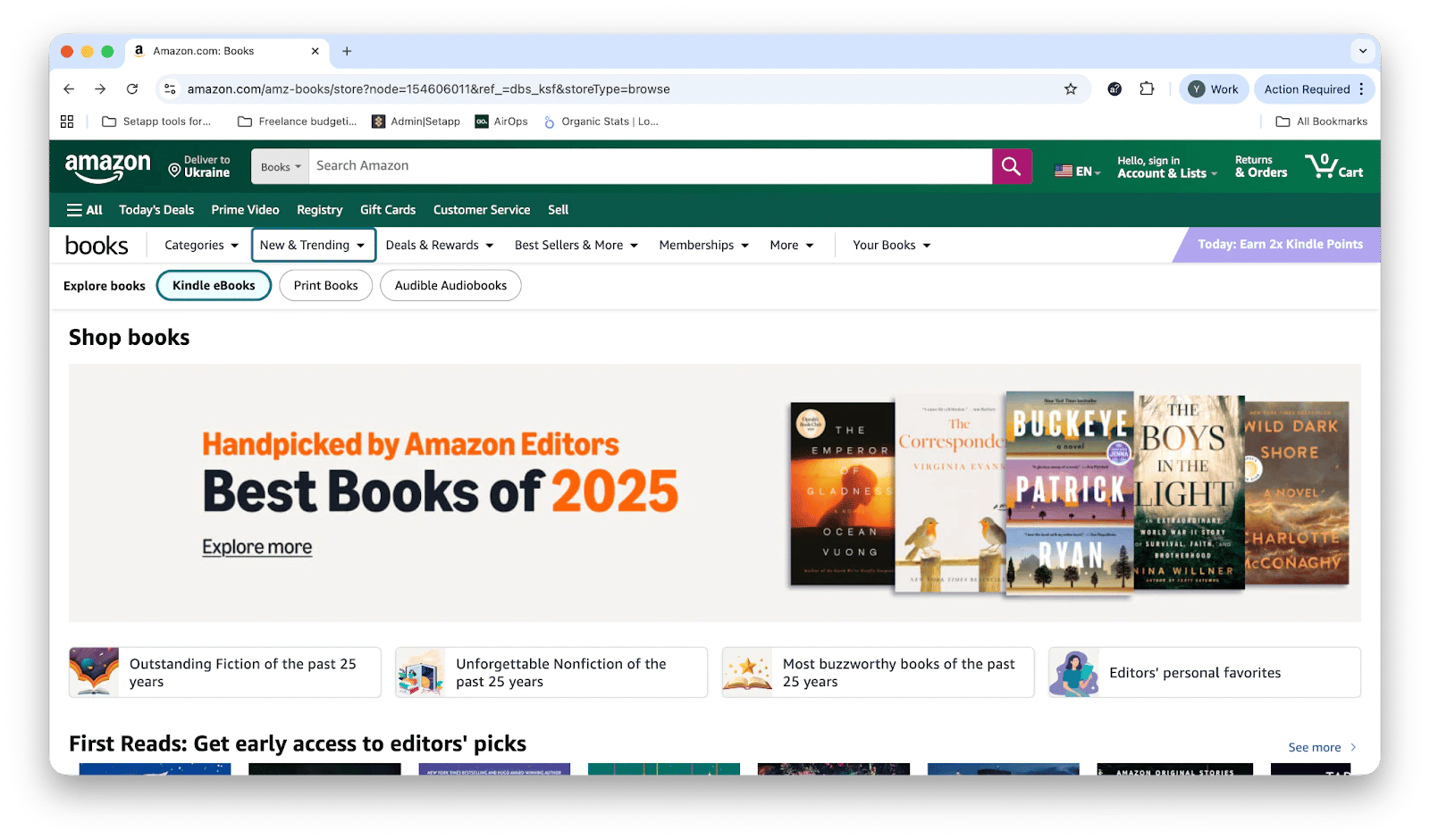Open The Emperor of Gladness book cover
This screenshot has height=840, width=1430.
842,493
